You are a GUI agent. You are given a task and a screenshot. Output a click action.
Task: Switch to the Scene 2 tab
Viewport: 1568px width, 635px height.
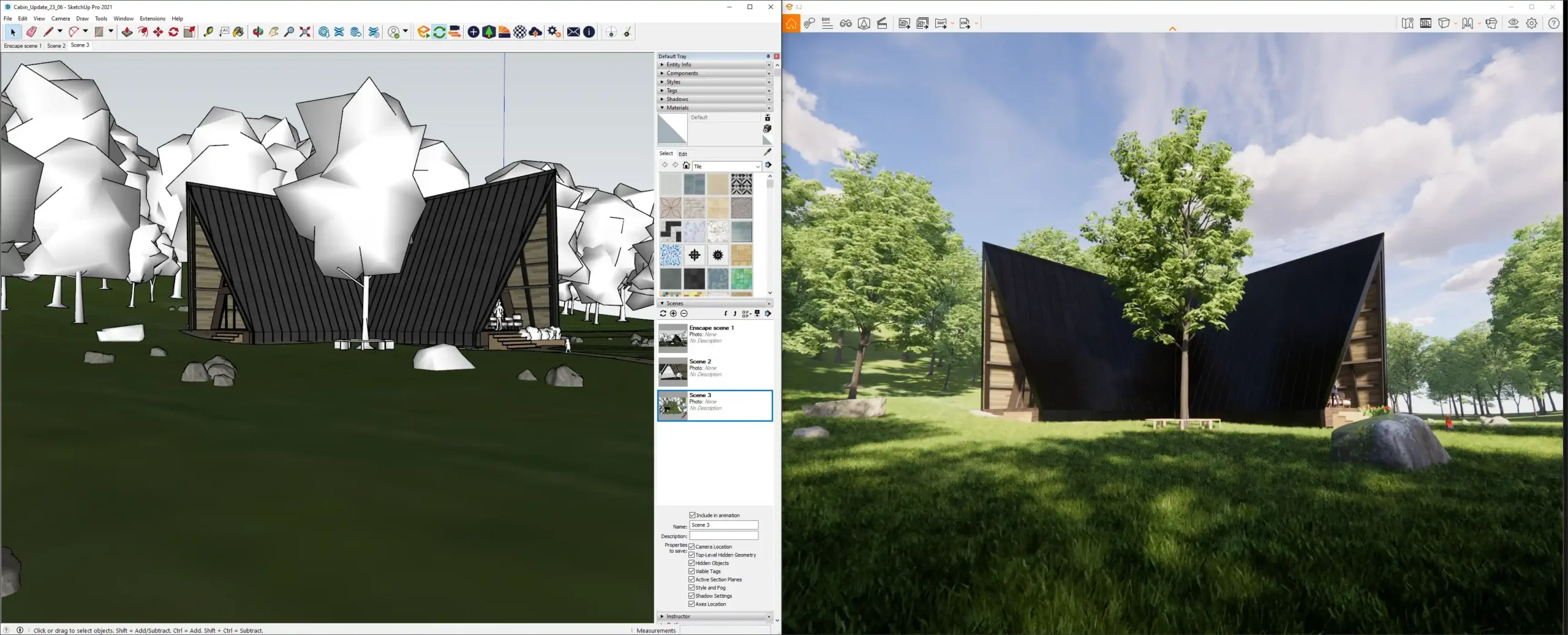tap(56, 45)
